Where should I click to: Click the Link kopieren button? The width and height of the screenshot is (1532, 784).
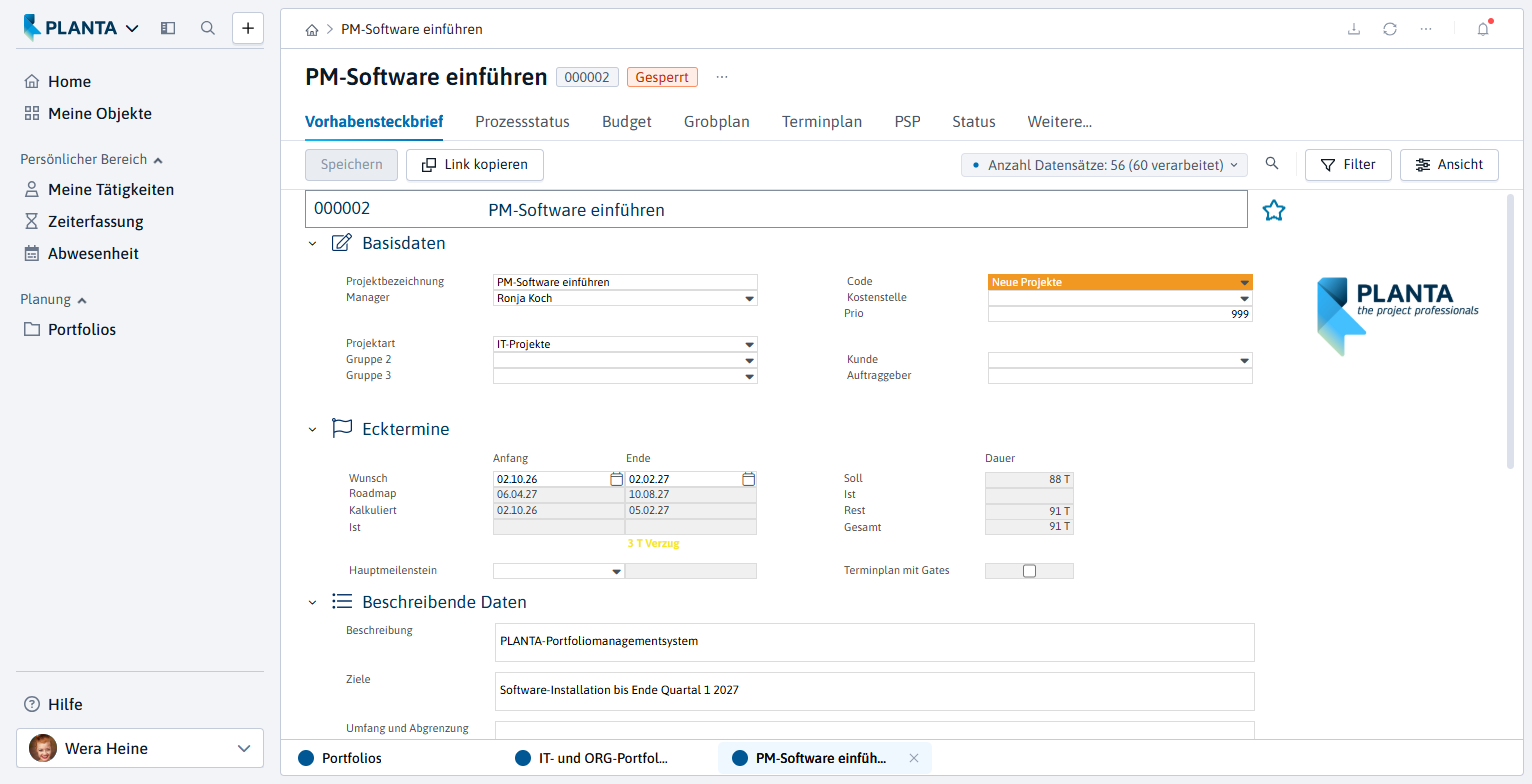475,165
